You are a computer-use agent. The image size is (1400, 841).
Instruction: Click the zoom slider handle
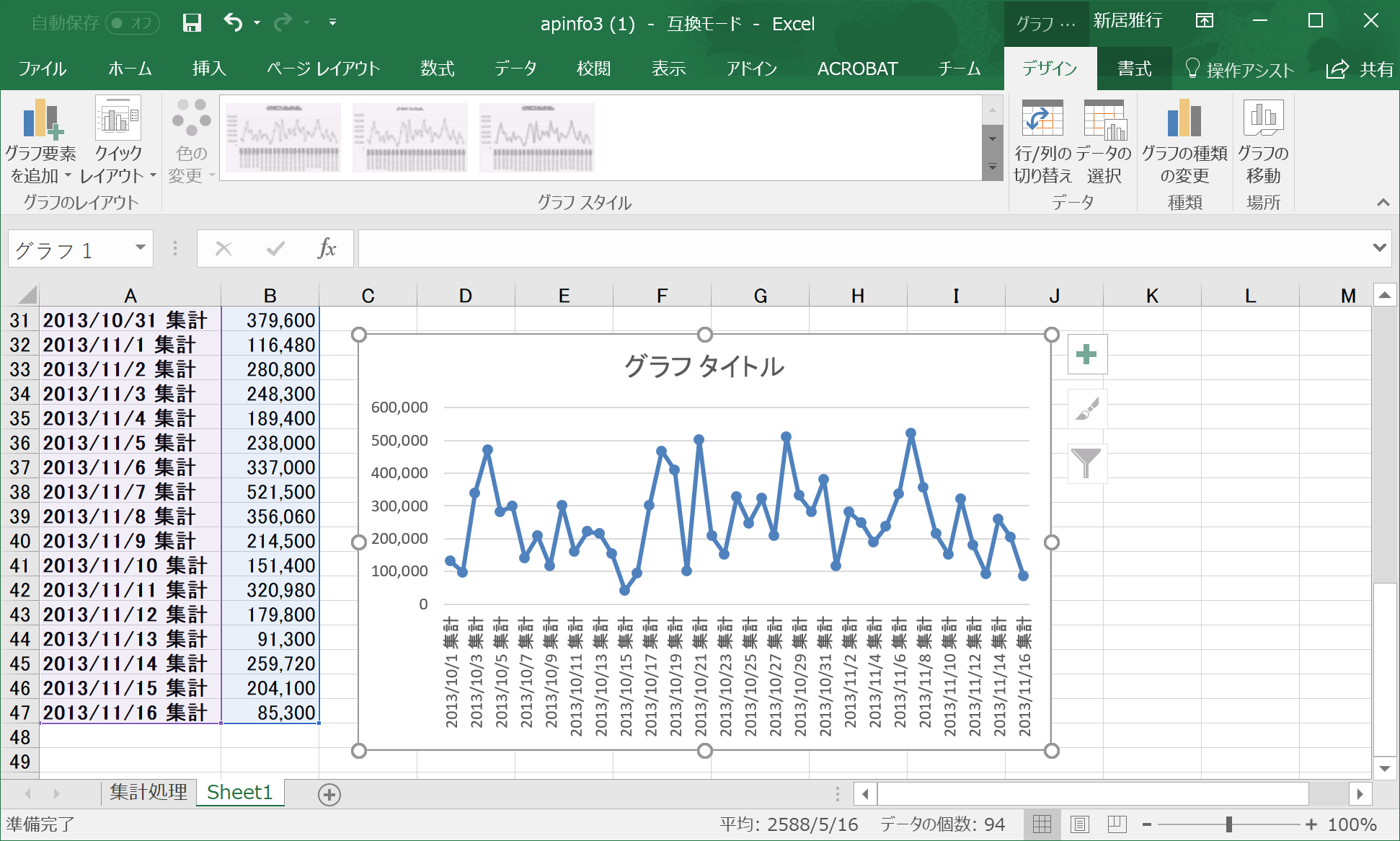[x=1229, y=824]
